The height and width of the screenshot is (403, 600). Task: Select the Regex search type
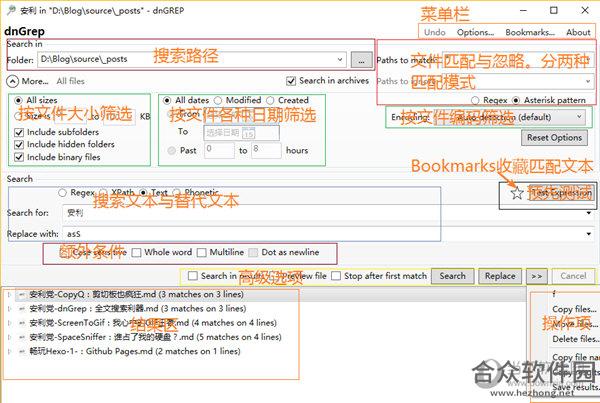(x=62, y=193)
